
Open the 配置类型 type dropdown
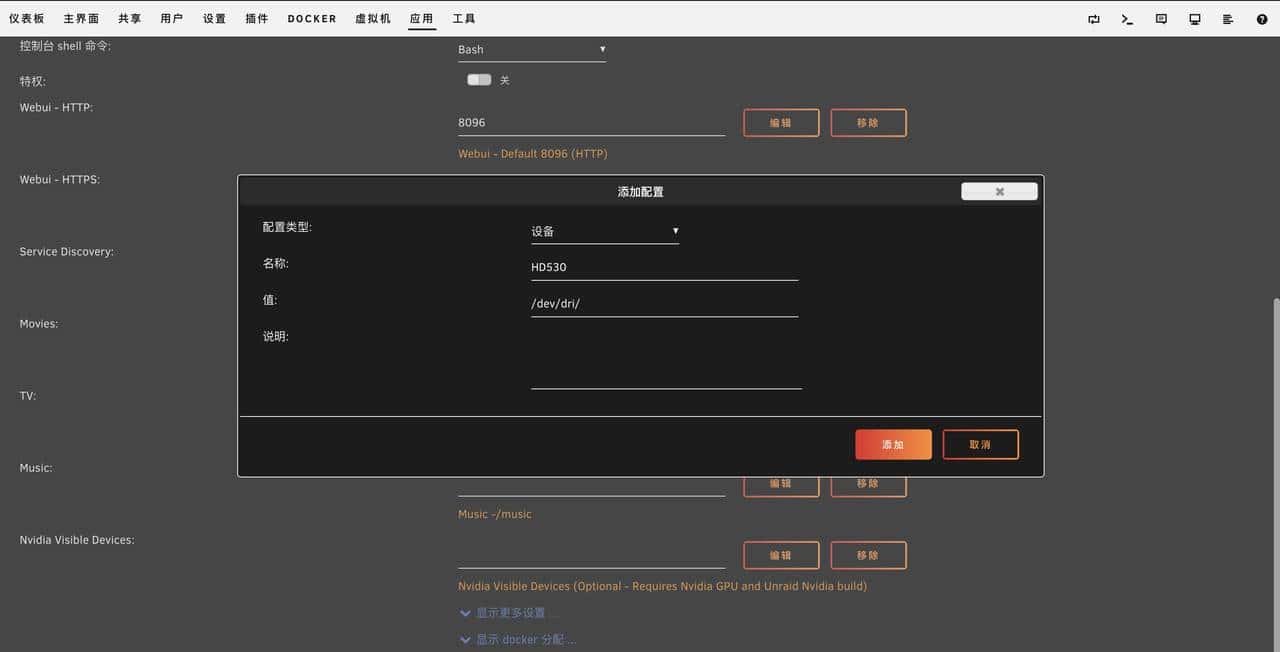[x=604, y=231]
